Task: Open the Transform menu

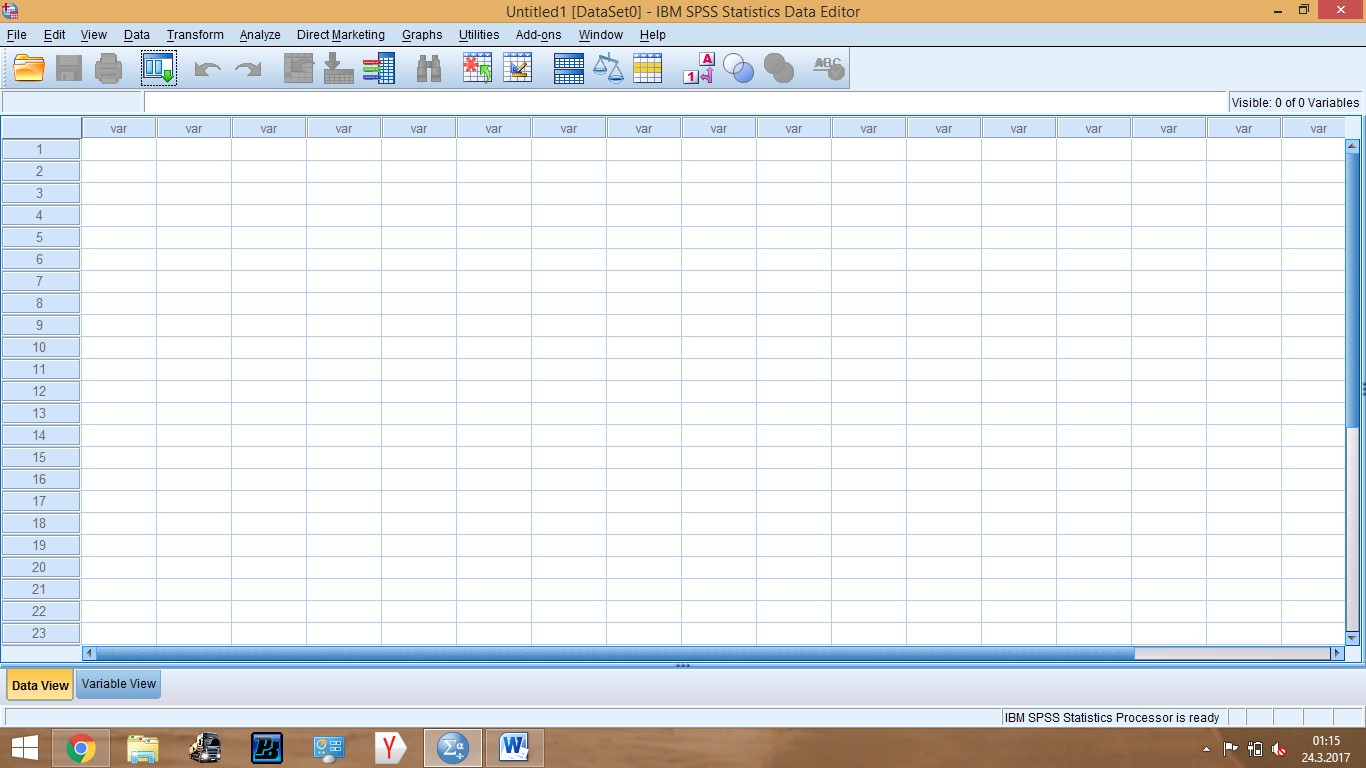Action: tap(195, 35)
